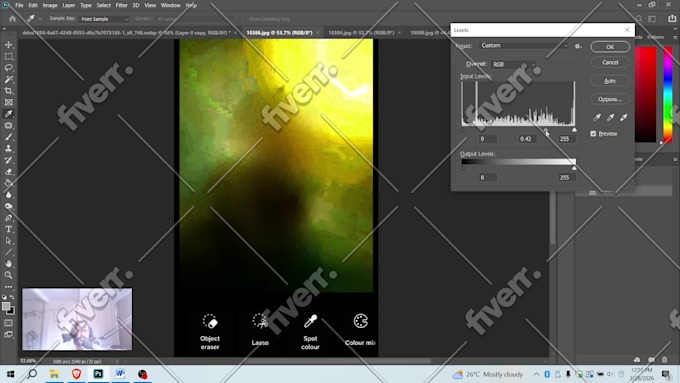
Task: Click the midtone input field showing 0.42
Action: [x=526, y=139]
